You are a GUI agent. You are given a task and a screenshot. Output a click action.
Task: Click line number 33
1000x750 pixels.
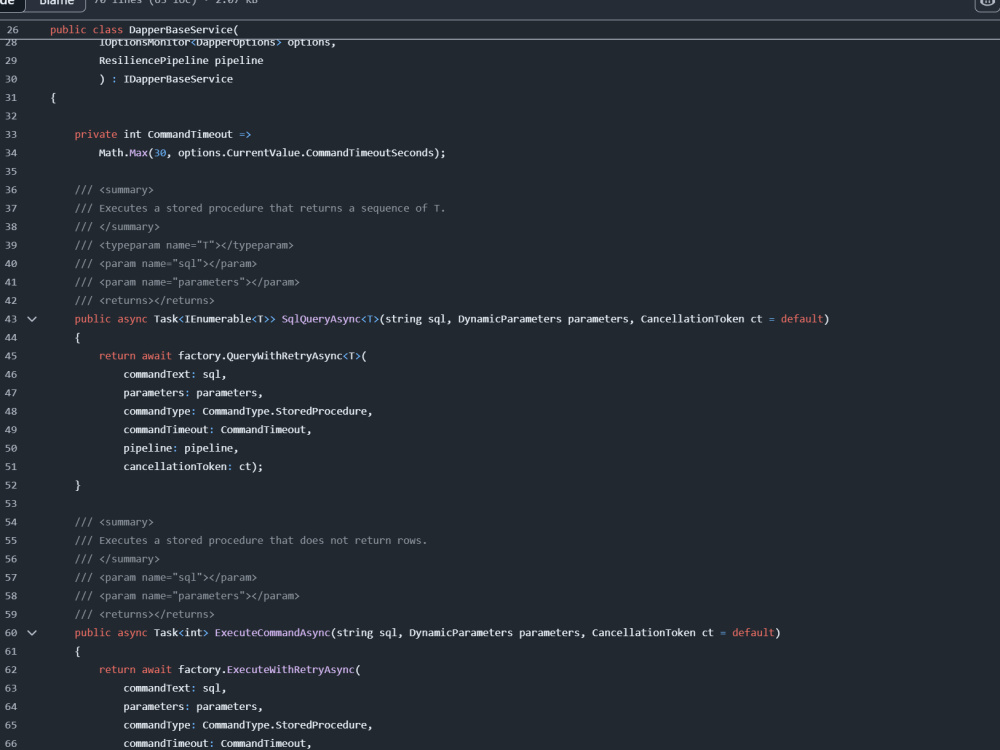click(x=11, y=135)
